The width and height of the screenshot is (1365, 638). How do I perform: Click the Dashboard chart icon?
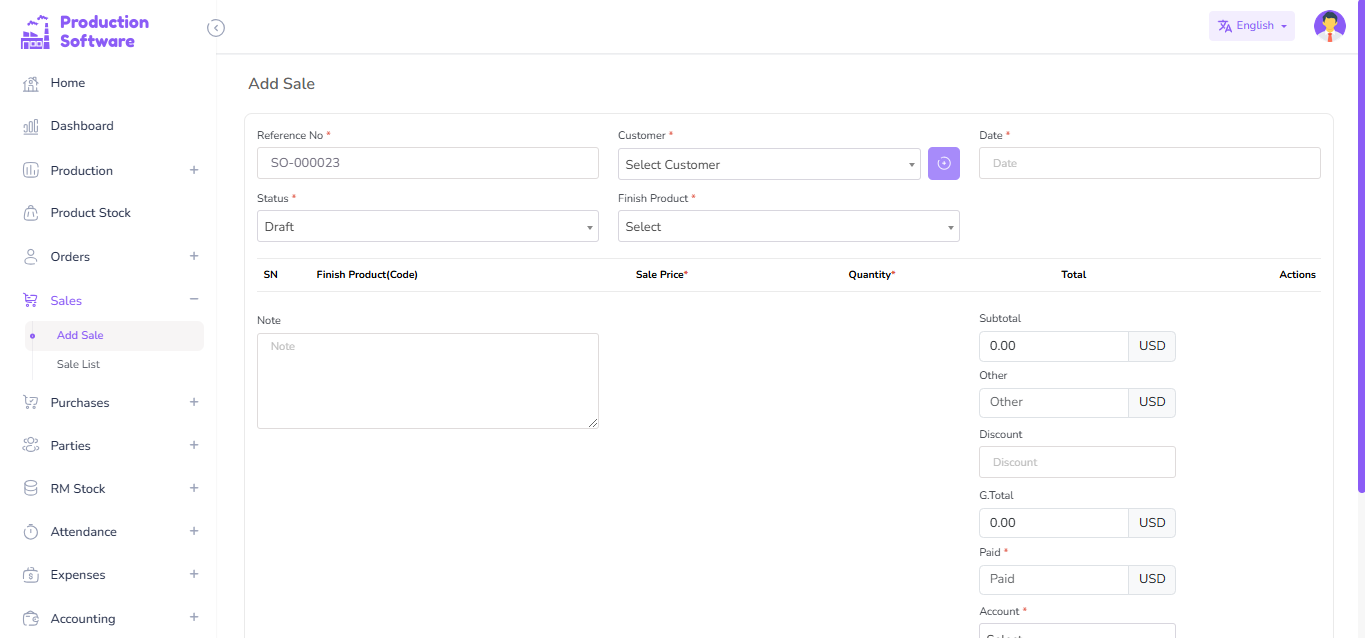click(31, 127)
